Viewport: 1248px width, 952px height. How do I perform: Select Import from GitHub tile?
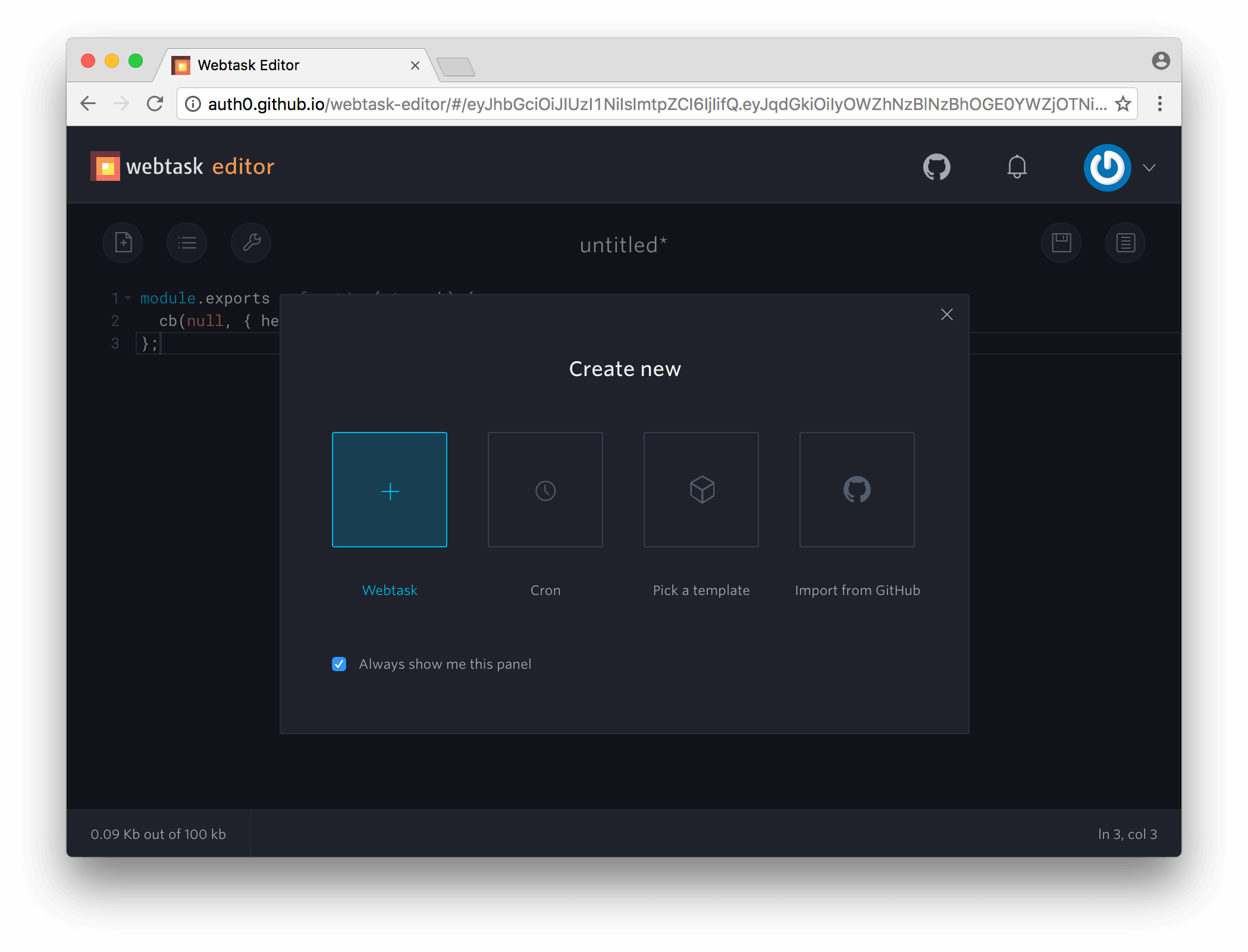[x=857, y=490]
